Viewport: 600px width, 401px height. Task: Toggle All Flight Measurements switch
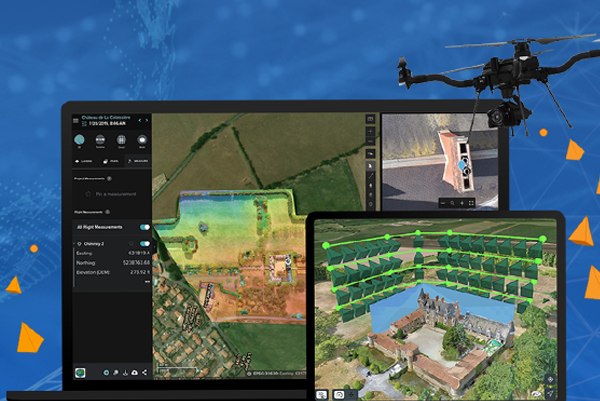coord(145,229)
